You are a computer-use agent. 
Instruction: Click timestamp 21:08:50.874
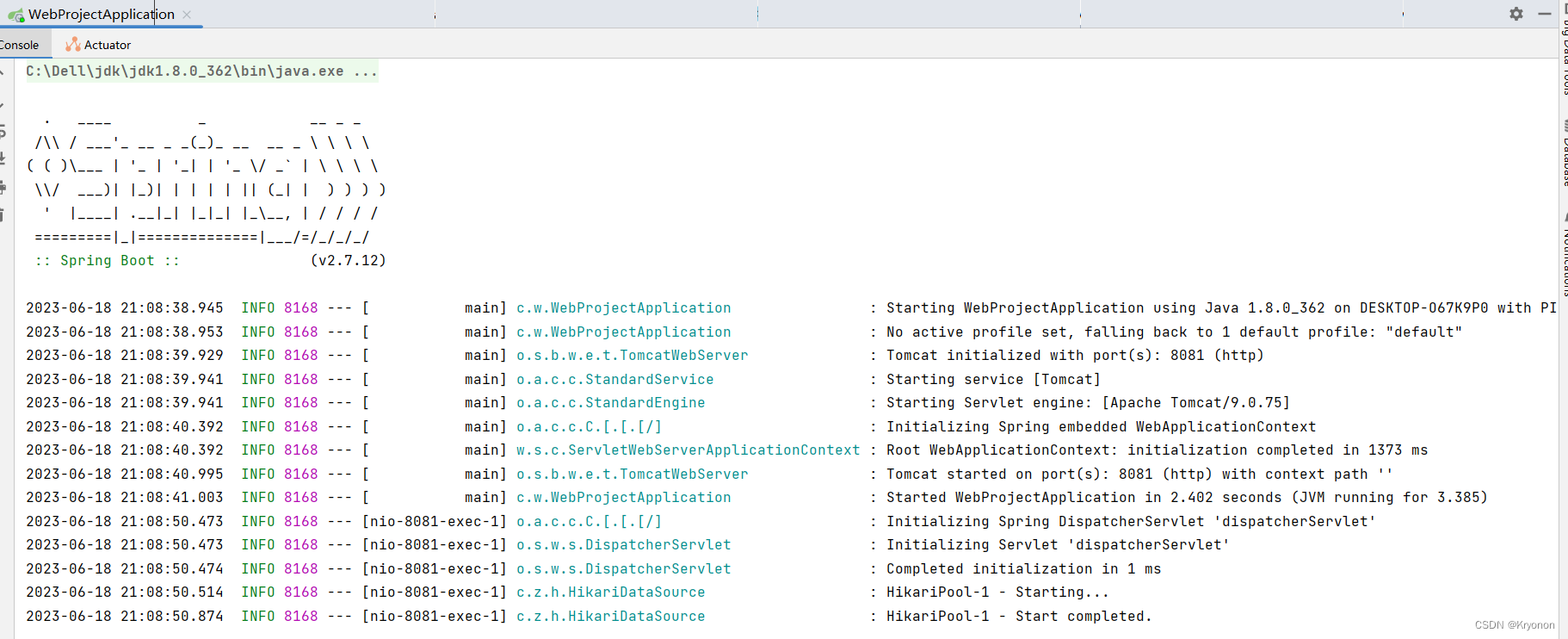tap(172, 616)
